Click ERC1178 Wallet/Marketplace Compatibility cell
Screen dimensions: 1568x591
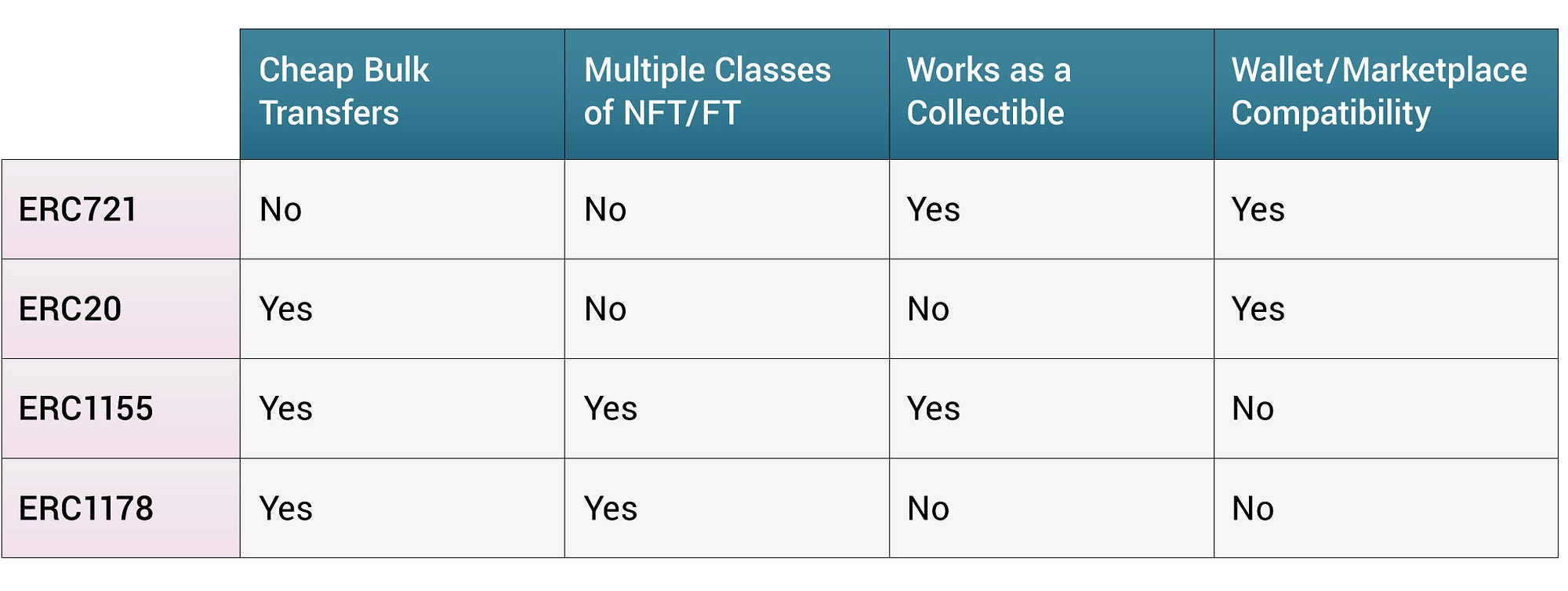coord(1386,508)
